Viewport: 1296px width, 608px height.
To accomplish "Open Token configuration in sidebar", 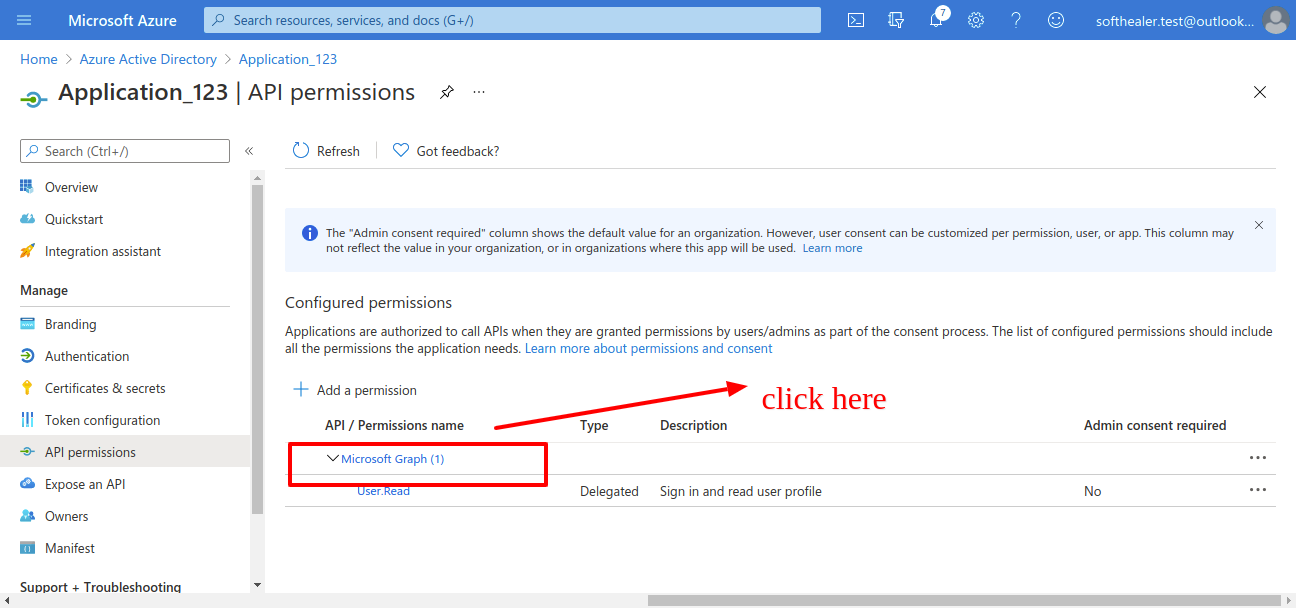I will 102,420.
